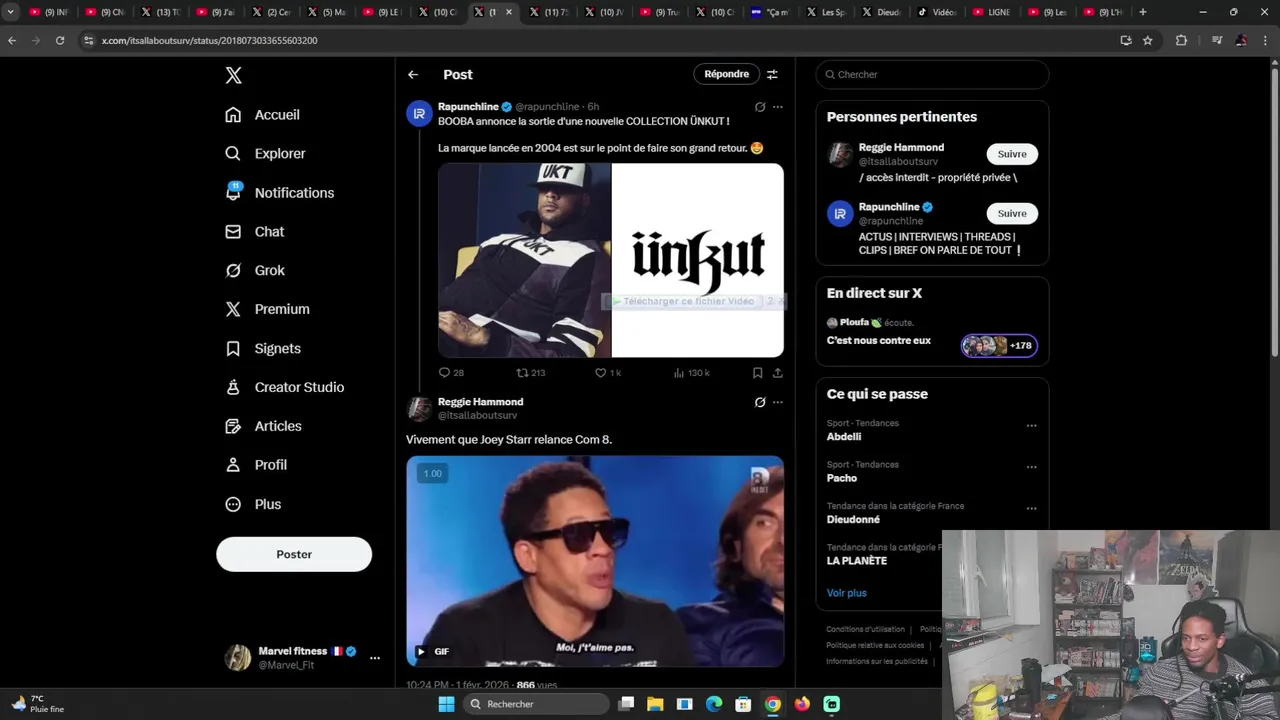Open options for Pacho trend
1280x720 pixels.
(x=1031, y=467)
